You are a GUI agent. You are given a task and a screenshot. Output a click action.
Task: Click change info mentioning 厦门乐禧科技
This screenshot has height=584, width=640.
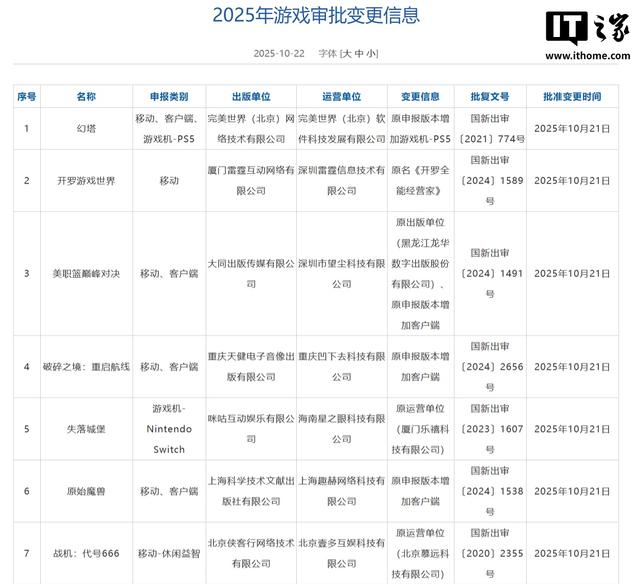coord(420,429)
